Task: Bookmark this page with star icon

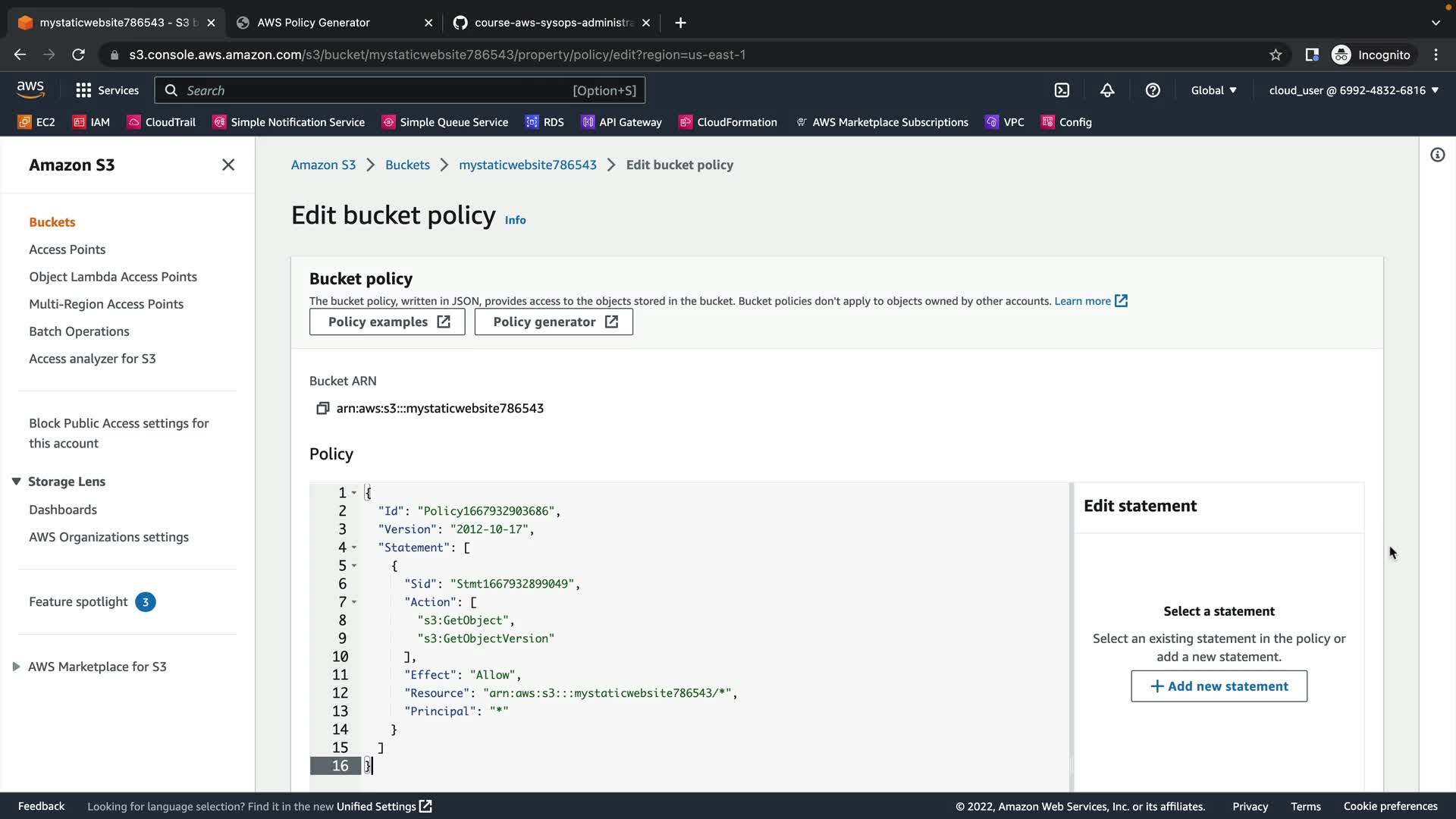Action: (x=1276, y=55)
